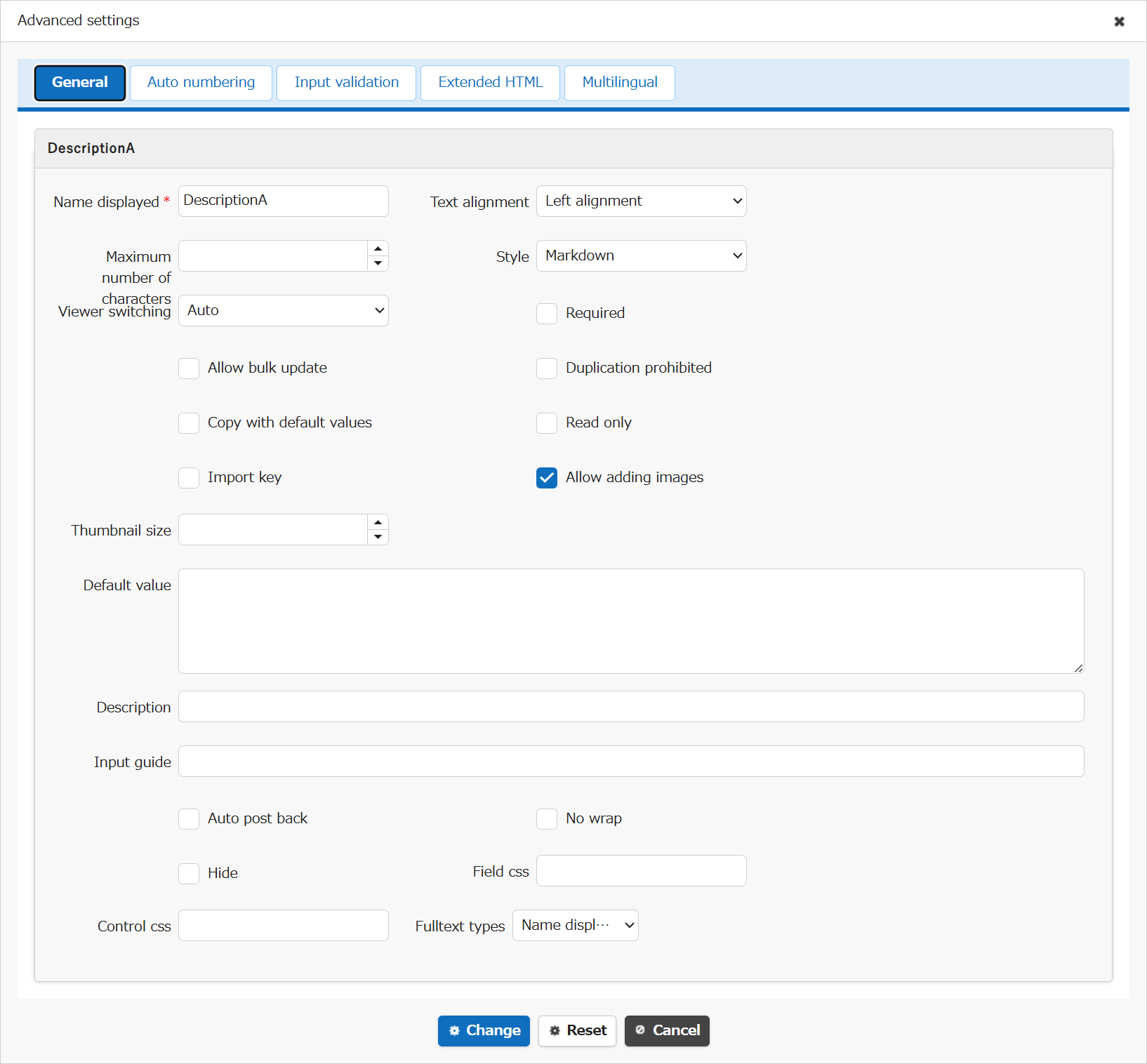Open the Text alignment dropdown
1147x1064 pixels.
(x=642, y=201)
